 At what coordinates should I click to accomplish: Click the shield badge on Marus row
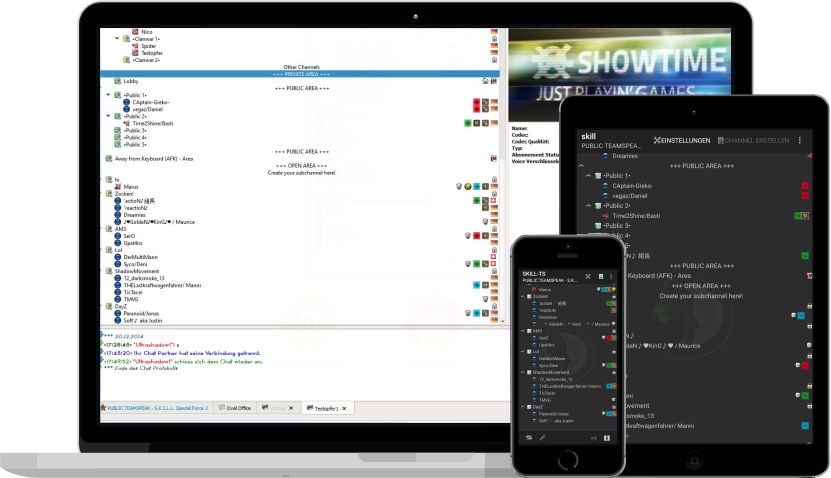coord(459,187)
